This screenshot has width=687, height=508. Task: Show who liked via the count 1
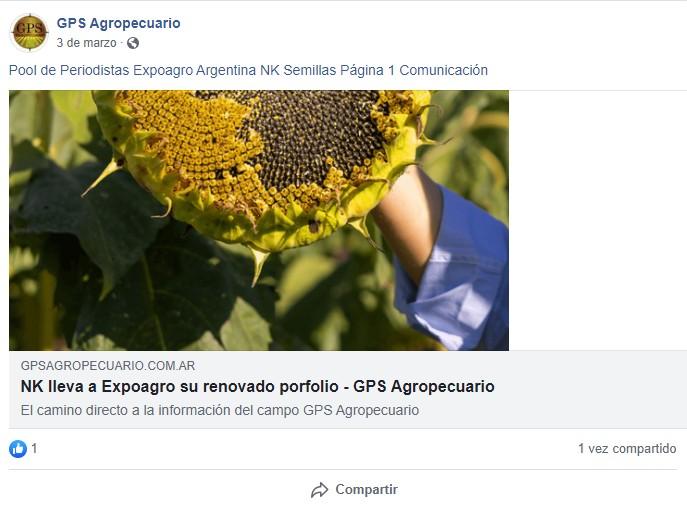[x=34, y=448]
